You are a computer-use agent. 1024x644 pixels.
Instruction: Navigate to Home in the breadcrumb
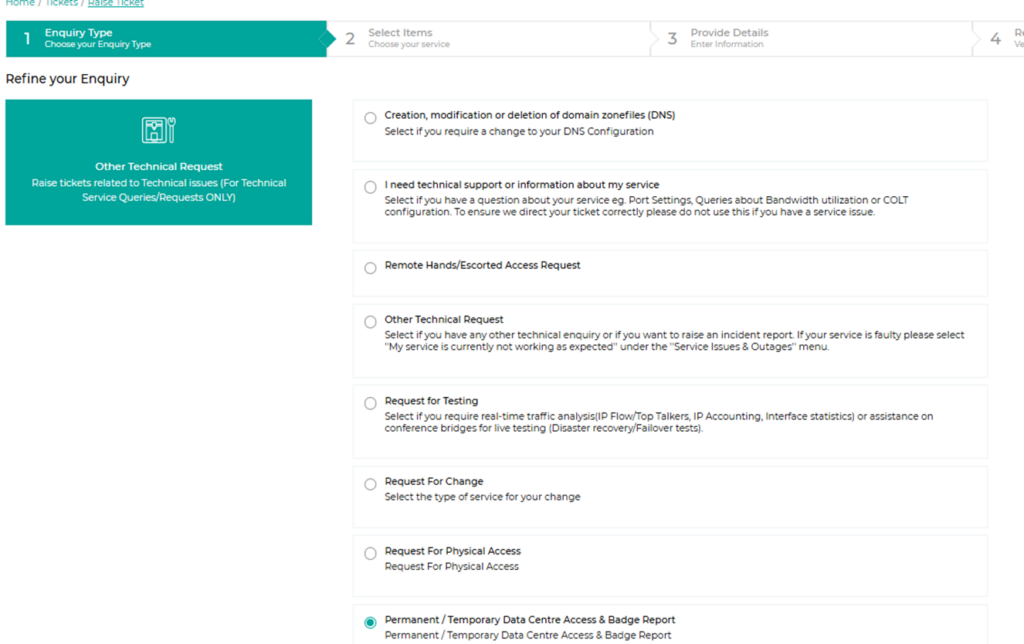tap(20, 3)
